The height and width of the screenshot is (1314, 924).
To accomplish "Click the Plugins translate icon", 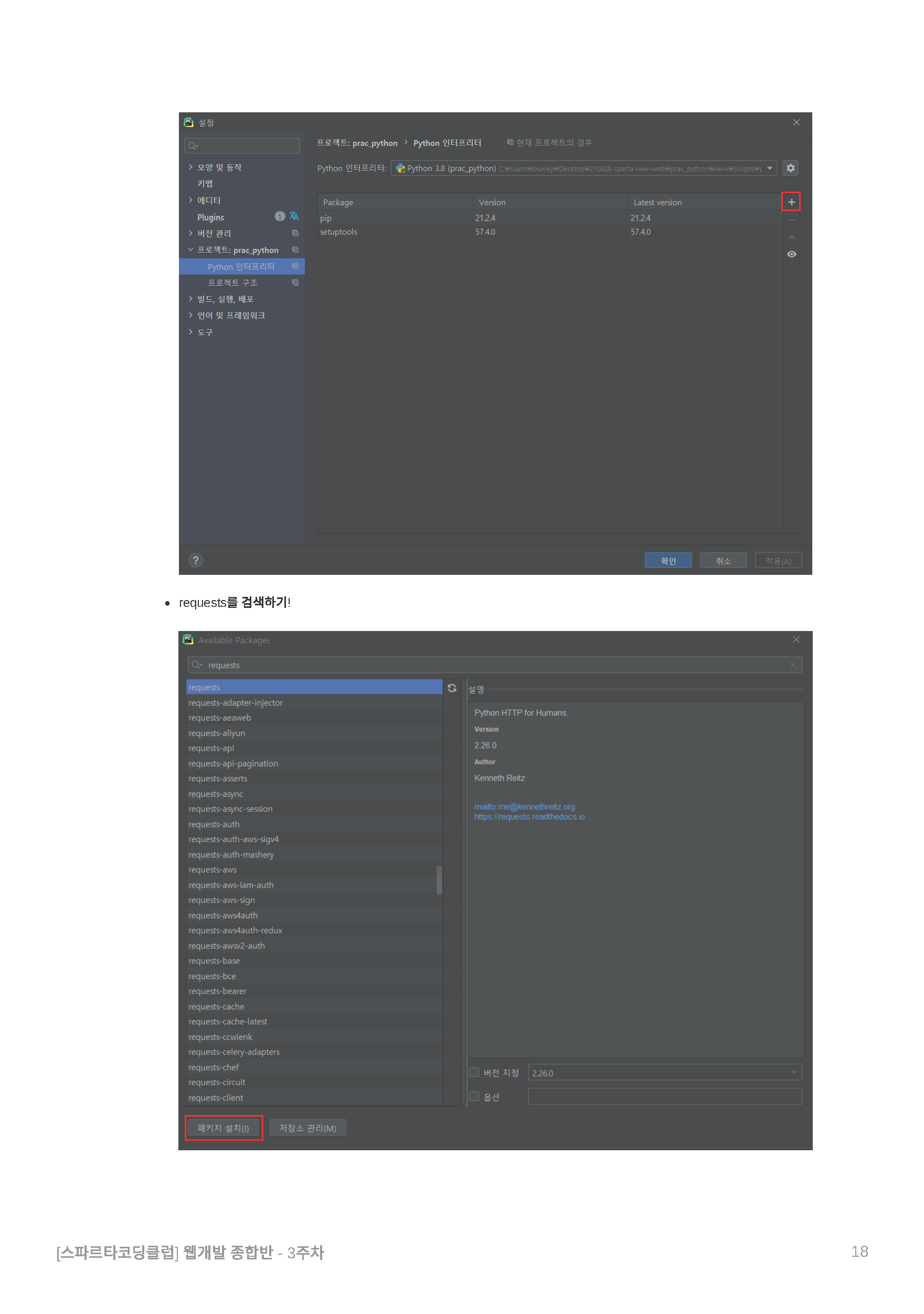I will pos(294,216).
